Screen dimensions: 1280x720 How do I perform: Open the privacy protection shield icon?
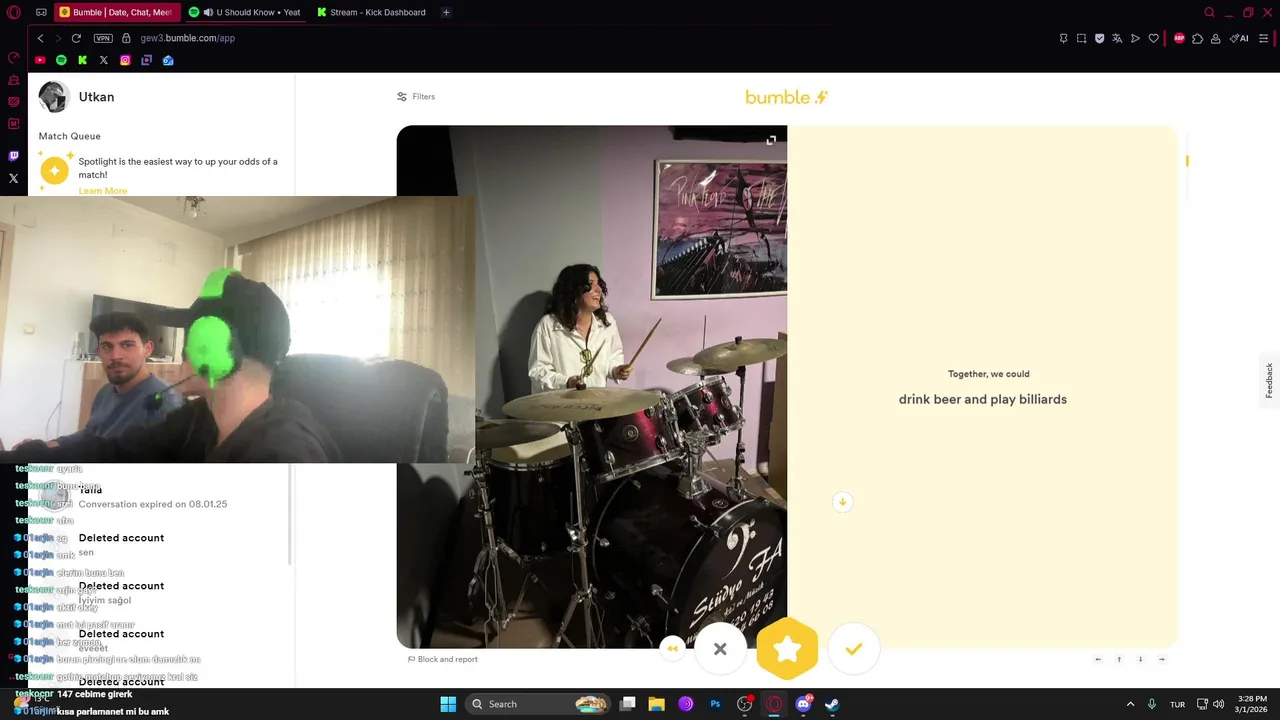tap(1099, 38)
